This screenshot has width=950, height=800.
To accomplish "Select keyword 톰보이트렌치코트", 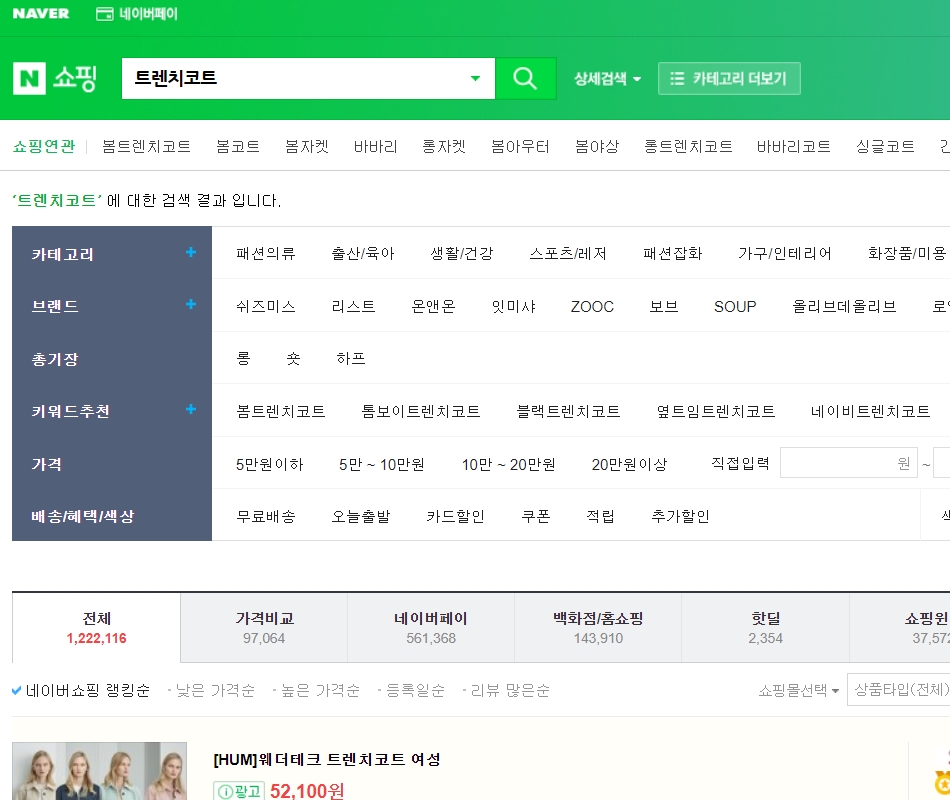I will [x=420, y=412].
